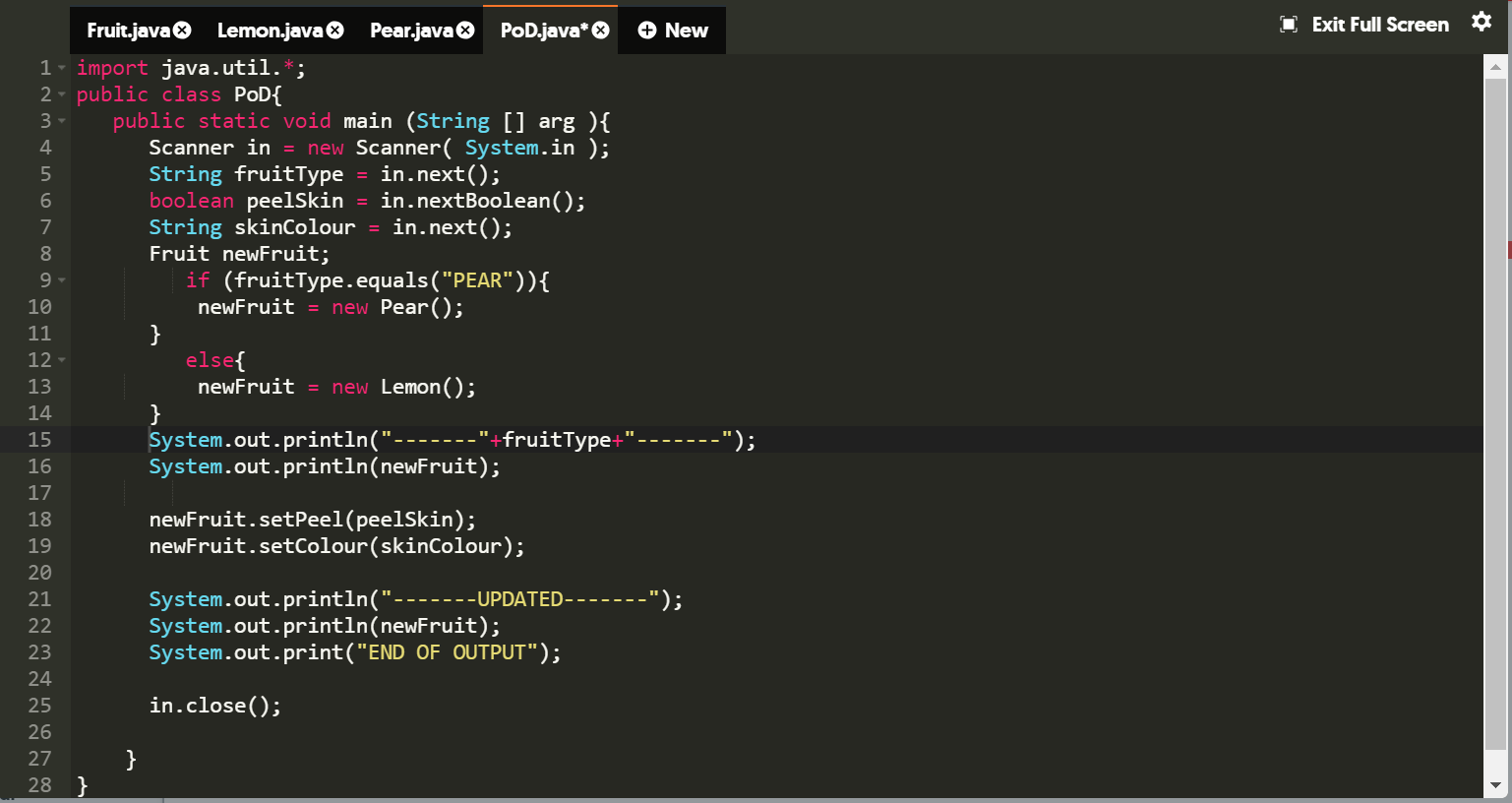Click the 'else' keyword on line 12
The height and width of the screenshot is (803, 1512).
210,360
